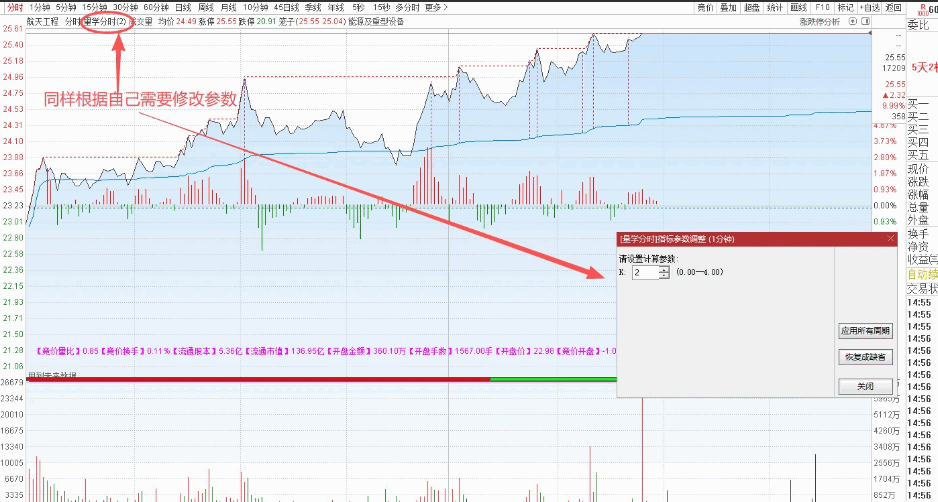Screen dimensions: 938x502
Task: Open the 统计 statistics tool
Action: (x=774, y=7)
